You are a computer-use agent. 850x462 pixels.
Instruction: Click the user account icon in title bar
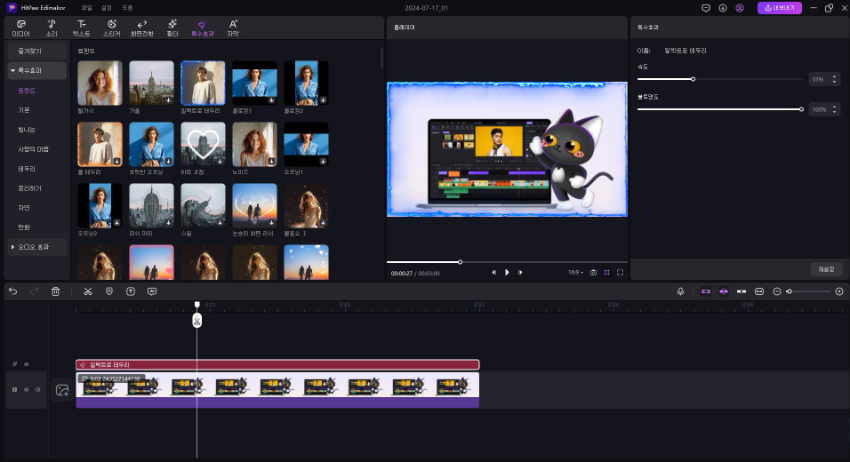point(739,8)
